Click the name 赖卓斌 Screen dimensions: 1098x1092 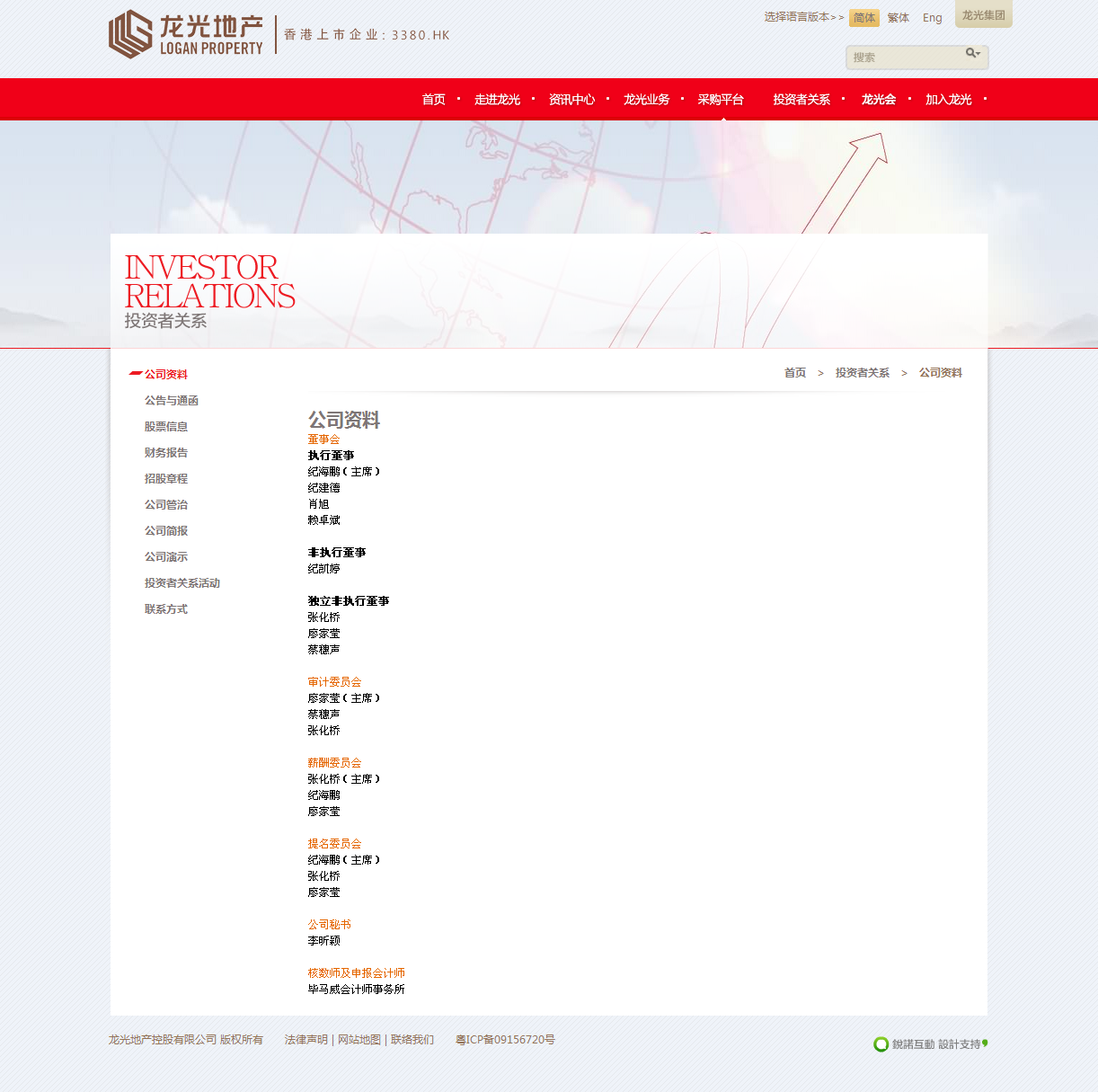323,520
